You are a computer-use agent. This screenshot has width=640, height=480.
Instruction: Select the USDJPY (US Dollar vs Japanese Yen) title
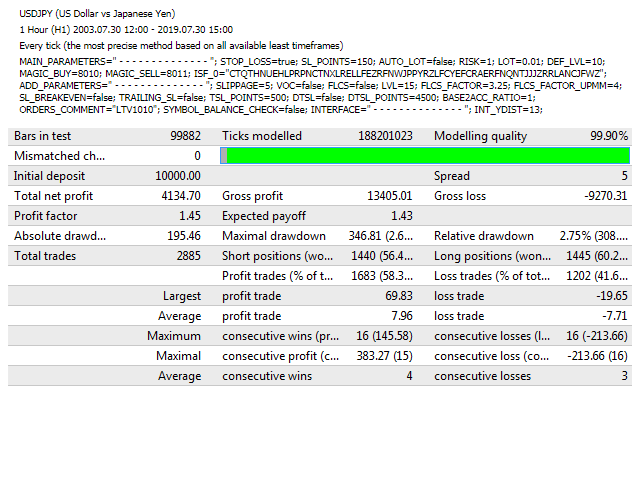point(97,13)
